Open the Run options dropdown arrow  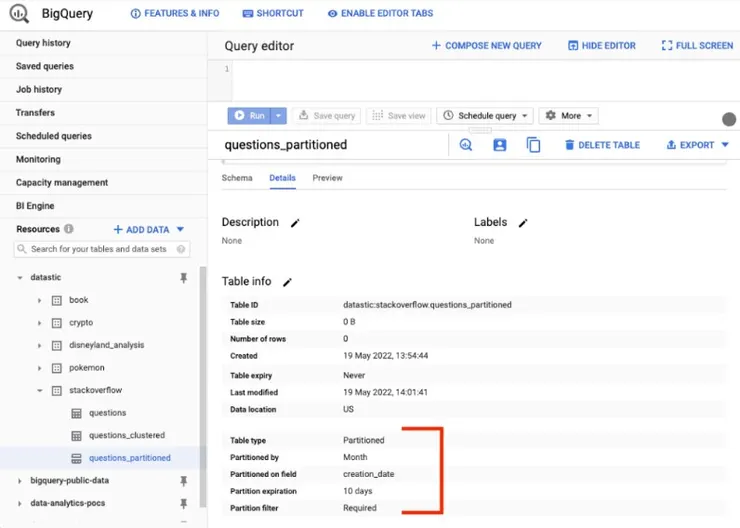(278, 116)
